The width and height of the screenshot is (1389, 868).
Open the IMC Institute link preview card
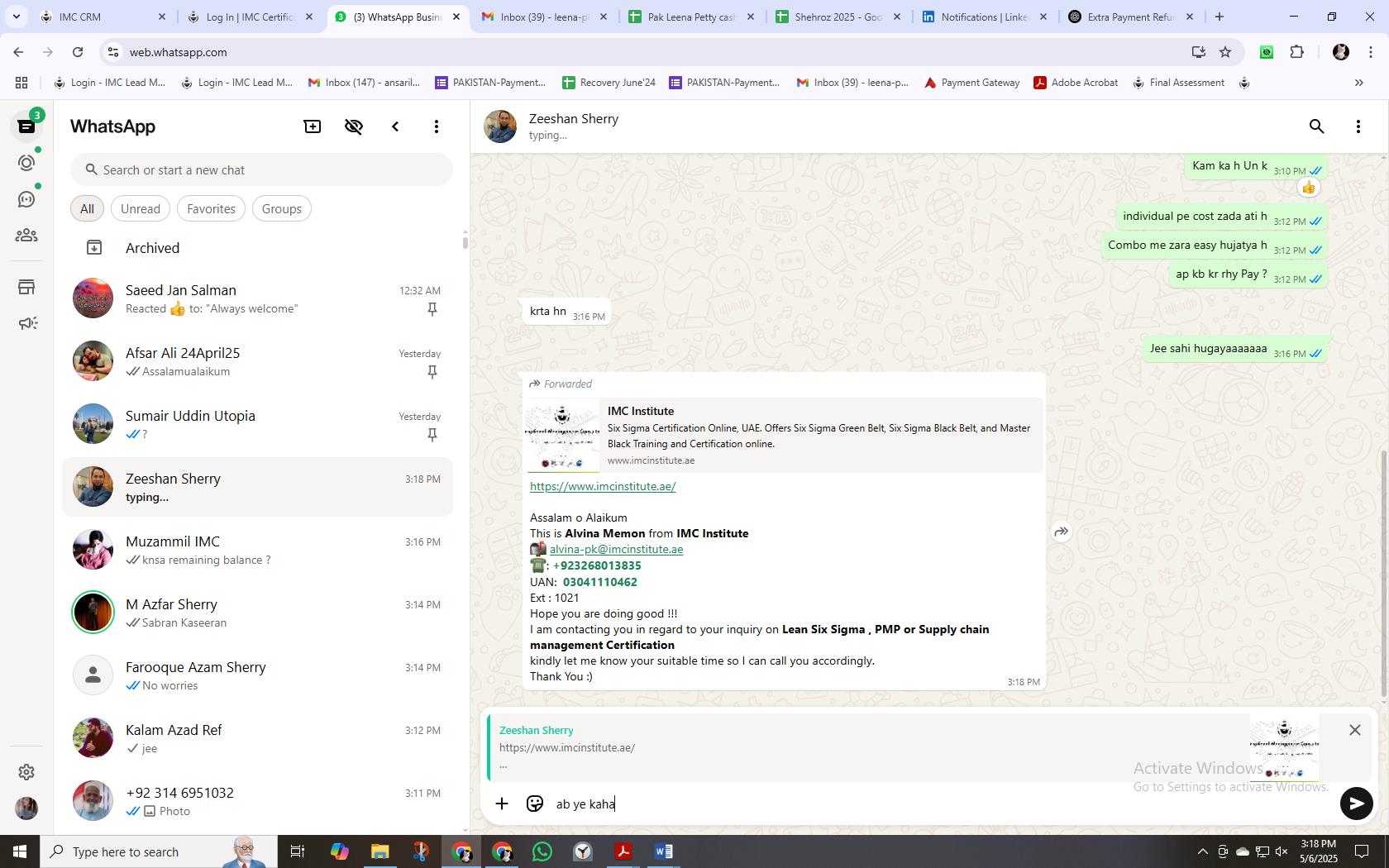784,436
